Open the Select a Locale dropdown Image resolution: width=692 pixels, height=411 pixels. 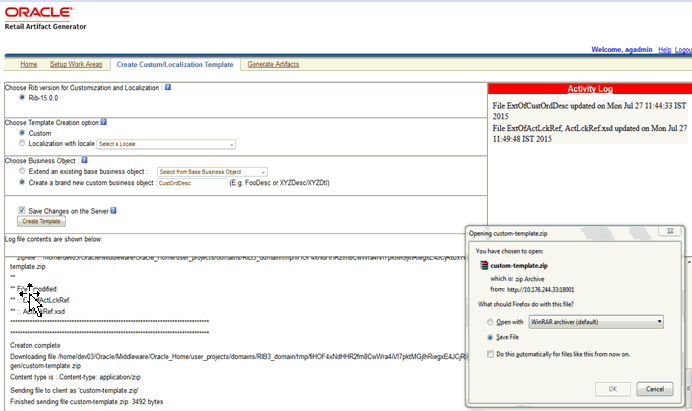(x=166, y=144)
